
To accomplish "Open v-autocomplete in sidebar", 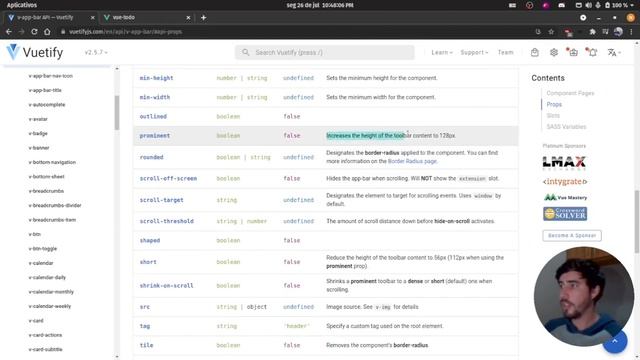I will point(47,104).
